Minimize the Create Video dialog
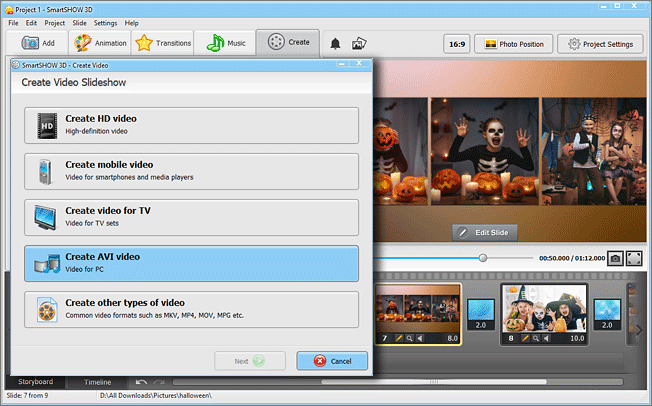The image size is (652, 406). pos(342,64)
